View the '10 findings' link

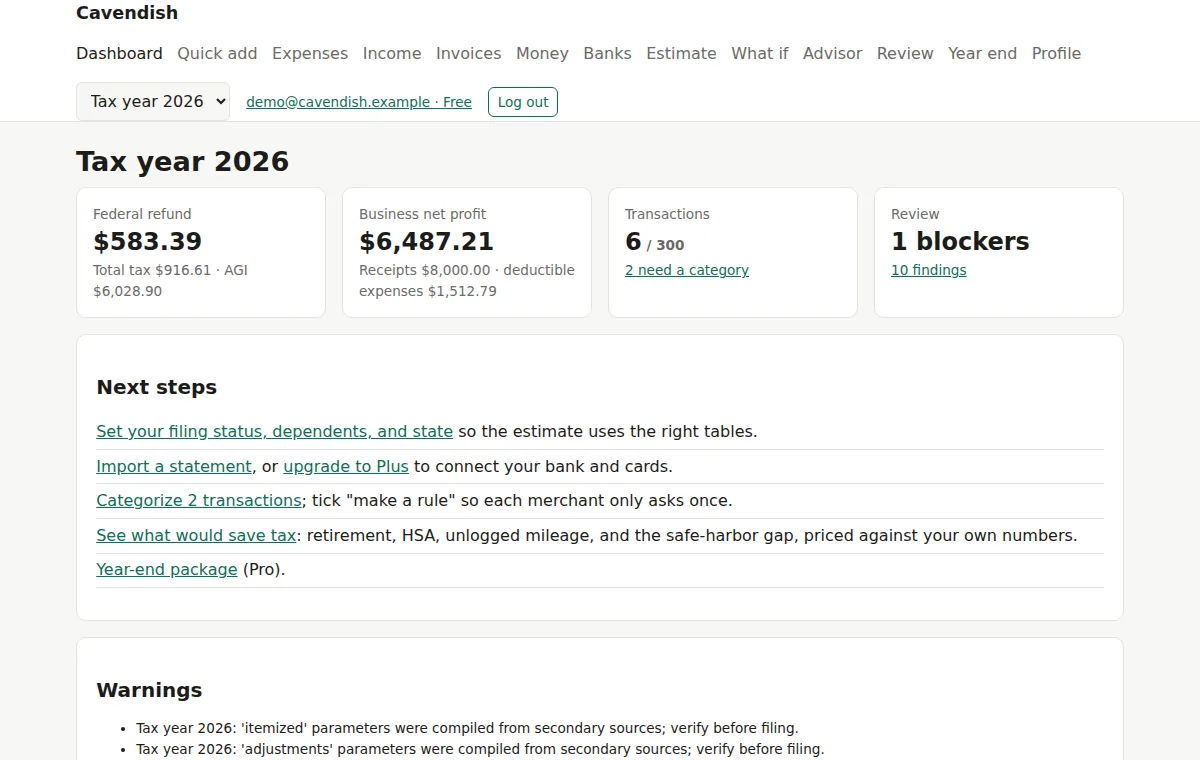click(x=929, y=270)
